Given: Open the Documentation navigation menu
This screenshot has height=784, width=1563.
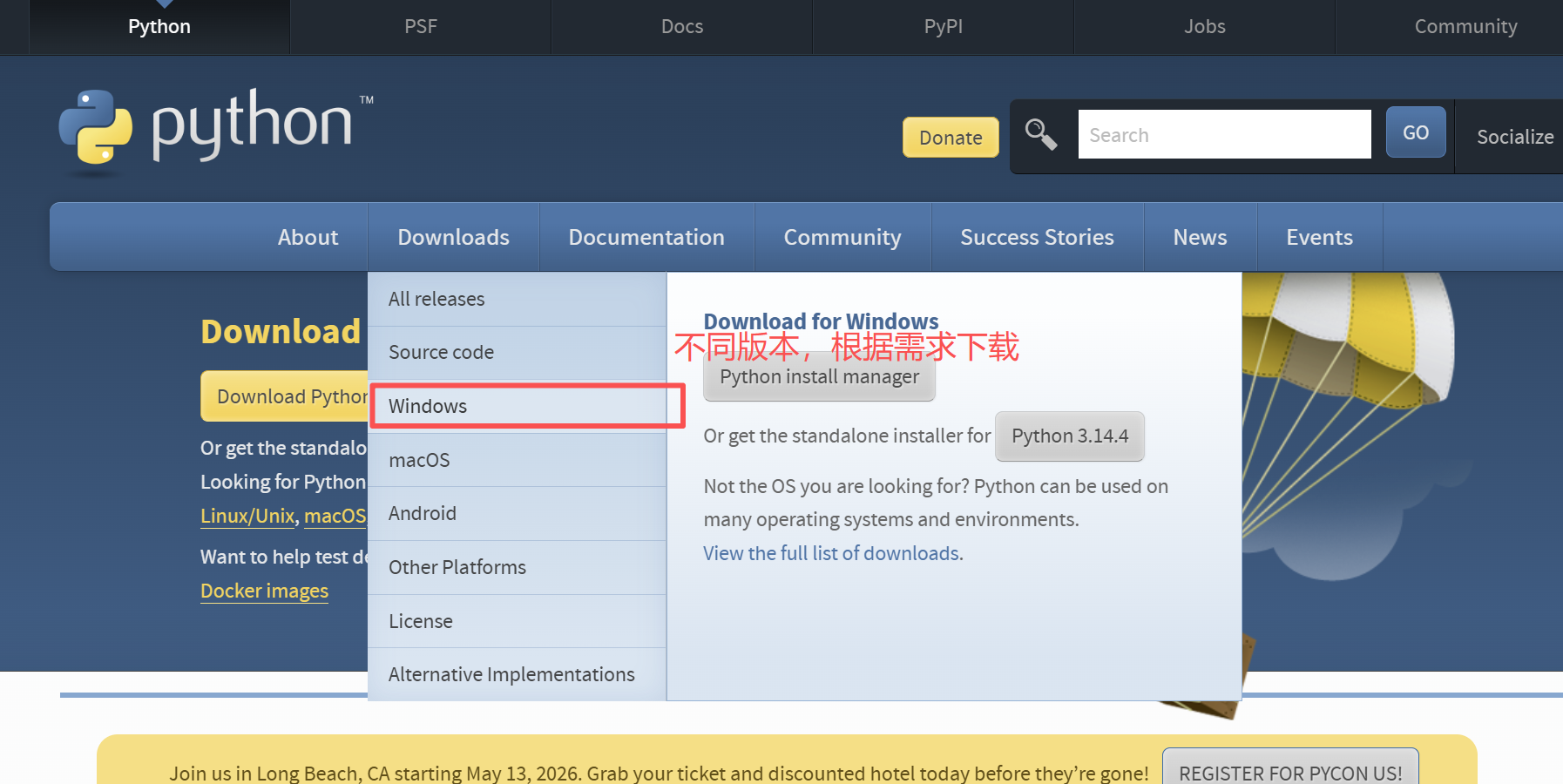Looking at the screenshot, I should pos(646,237).
